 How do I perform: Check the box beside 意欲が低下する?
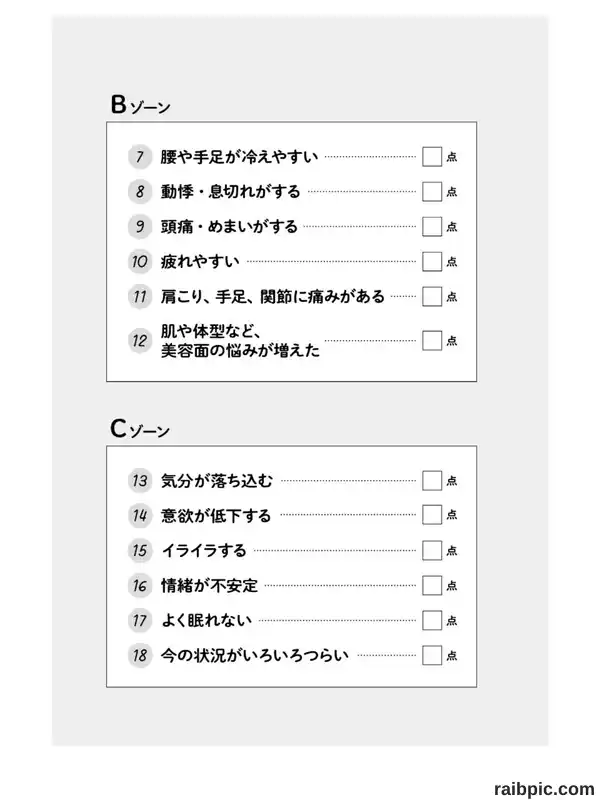(432, 515)
